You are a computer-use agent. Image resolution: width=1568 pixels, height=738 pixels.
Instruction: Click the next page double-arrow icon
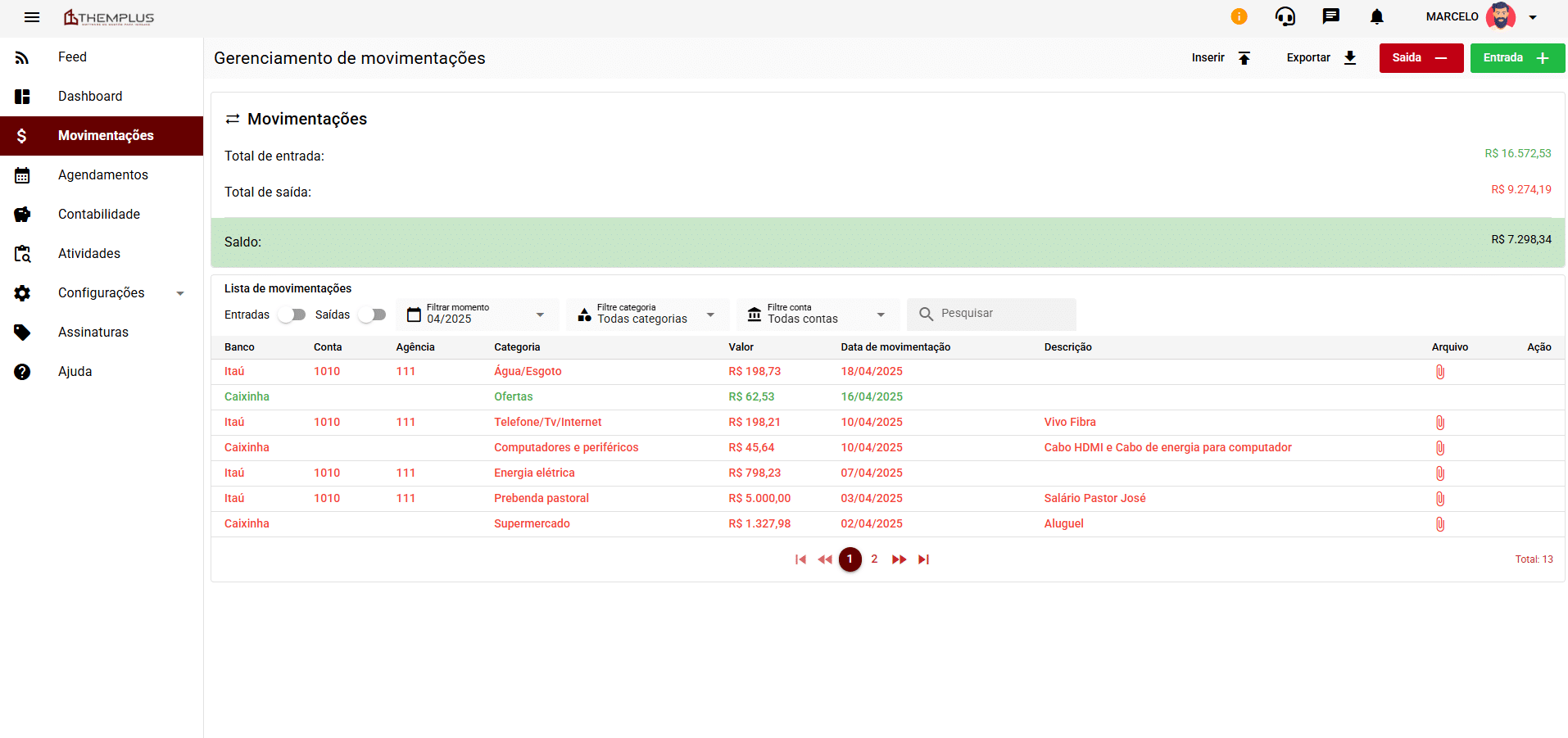[x=899, y=559]
